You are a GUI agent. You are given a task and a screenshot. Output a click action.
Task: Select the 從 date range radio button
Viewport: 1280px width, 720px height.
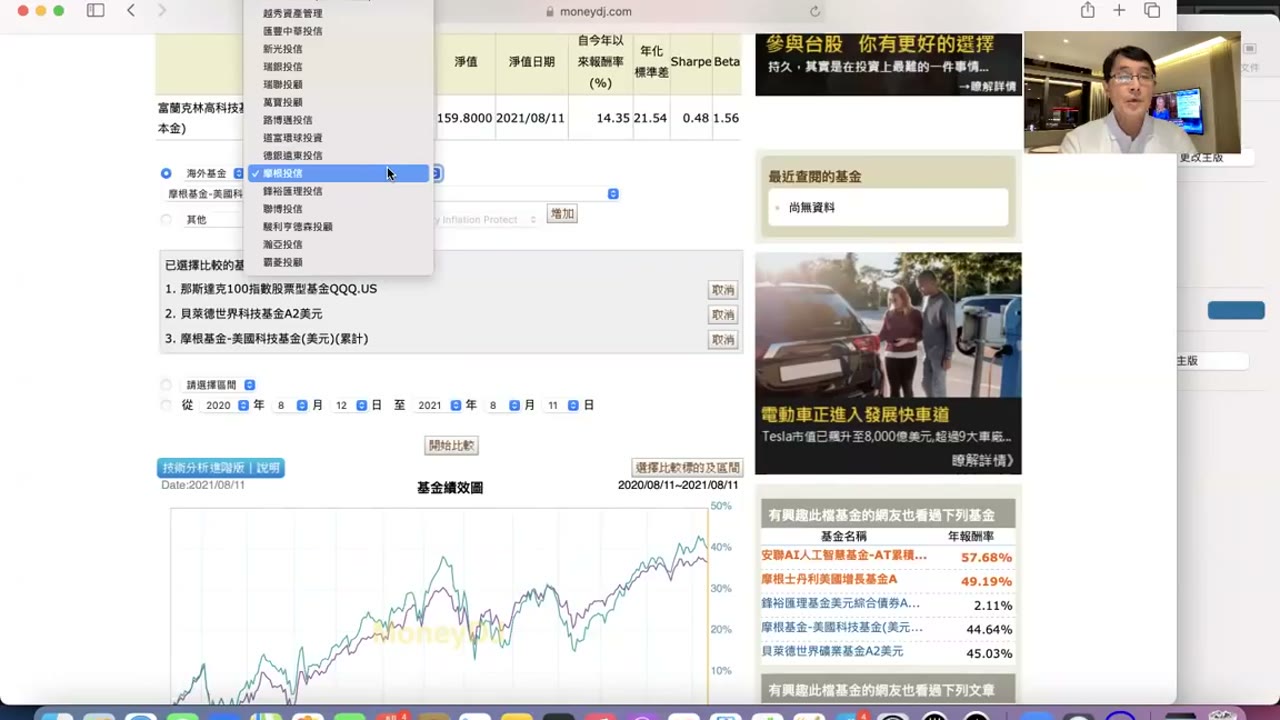pyautogui.click(x=166, y=405)
